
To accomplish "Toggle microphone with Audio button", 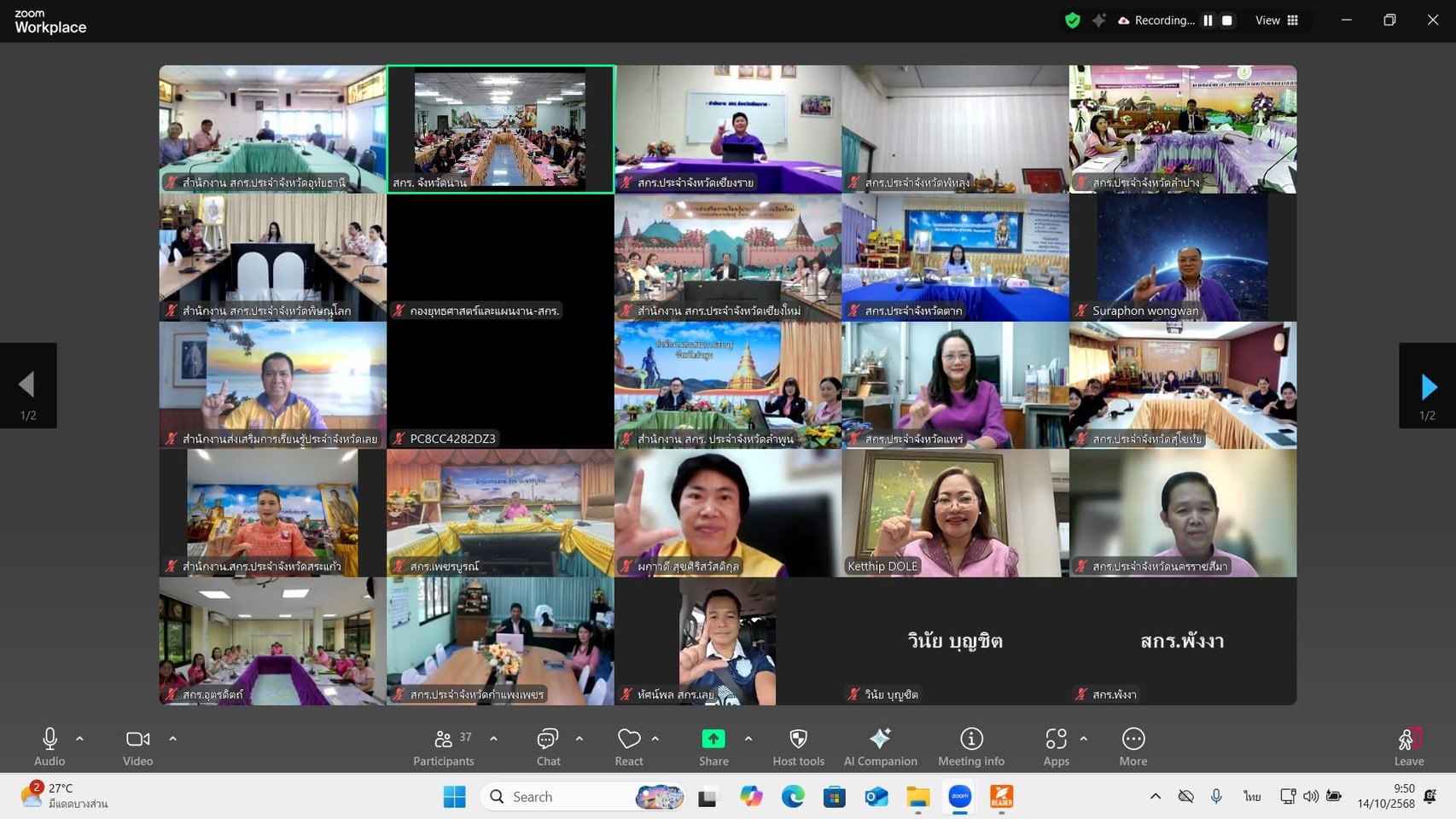I will point(50,746).
